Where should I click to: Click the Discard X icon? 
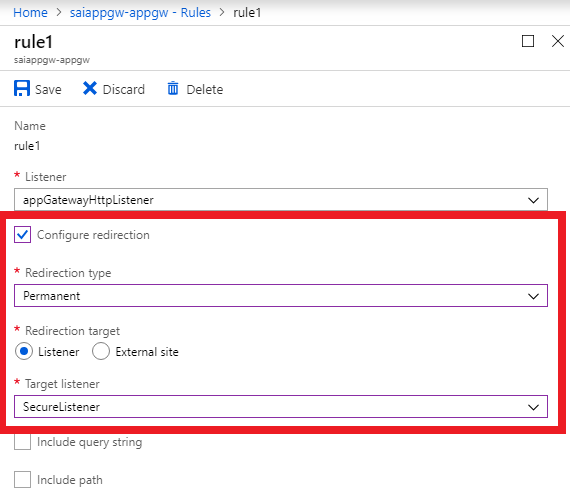coord(89,88)
